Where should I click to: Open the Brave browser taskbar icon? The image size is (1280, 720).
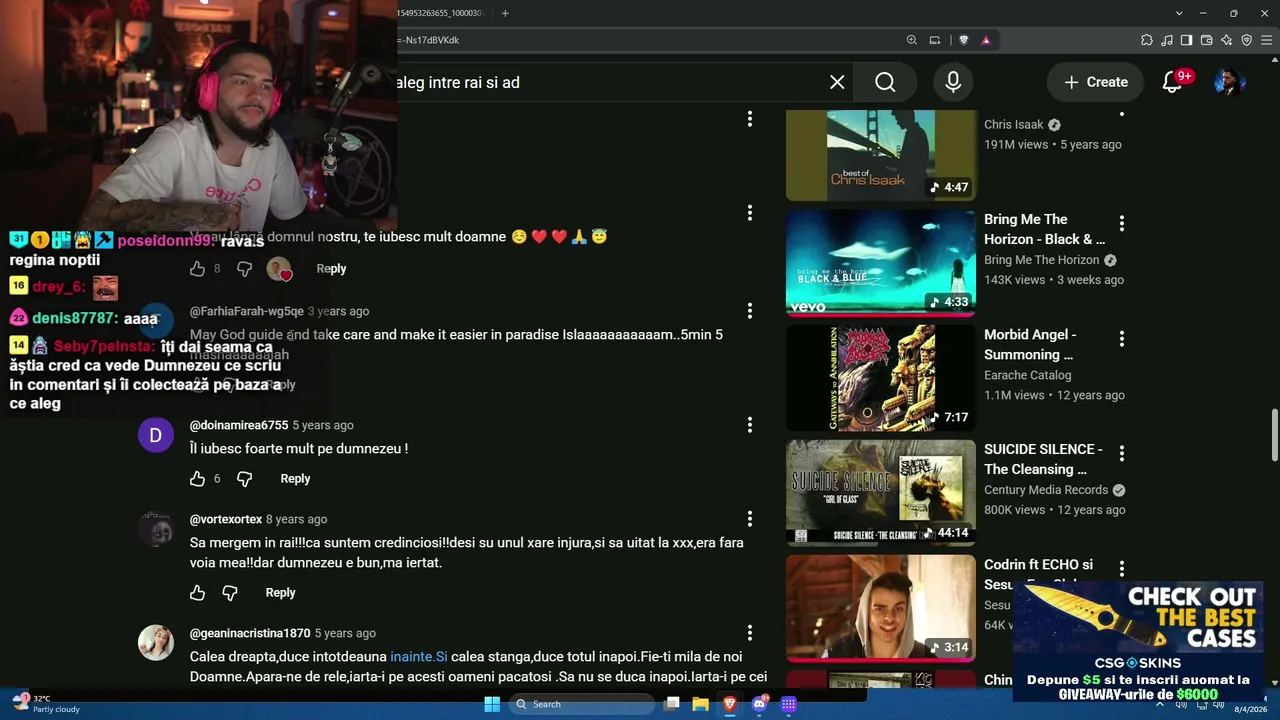pyautogui.click(x=730, y=704)
